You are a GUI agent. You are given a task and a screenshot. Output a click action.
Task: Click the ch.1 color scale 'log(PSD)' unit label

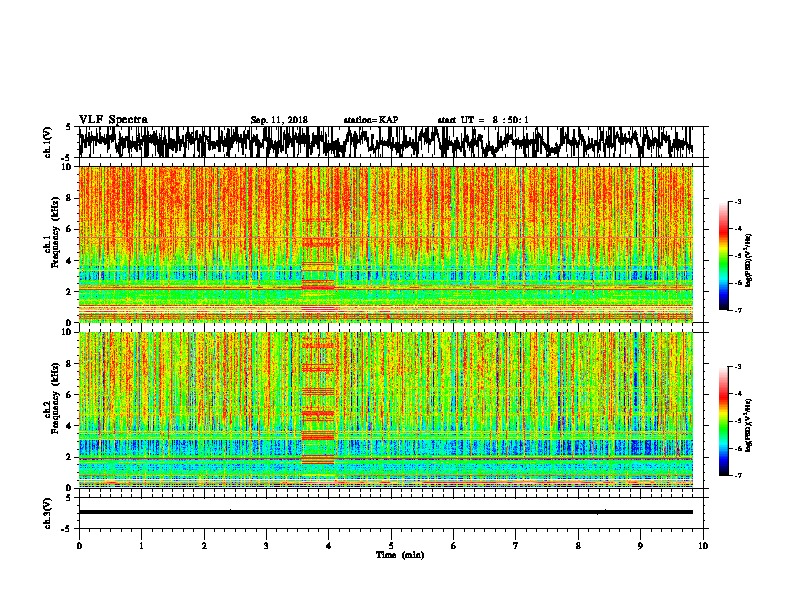coord(749,260)
